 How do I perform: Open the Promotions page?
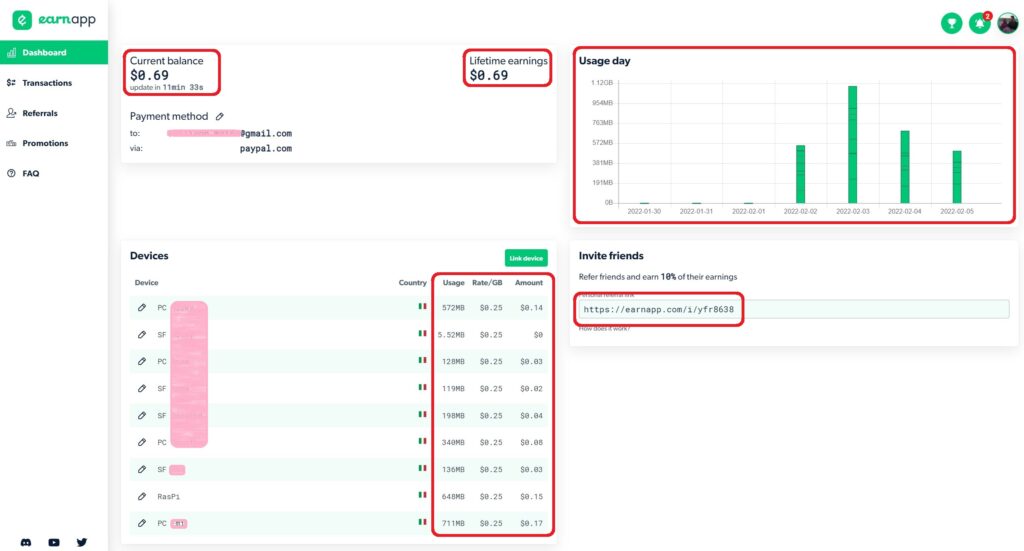coord(45,143)
